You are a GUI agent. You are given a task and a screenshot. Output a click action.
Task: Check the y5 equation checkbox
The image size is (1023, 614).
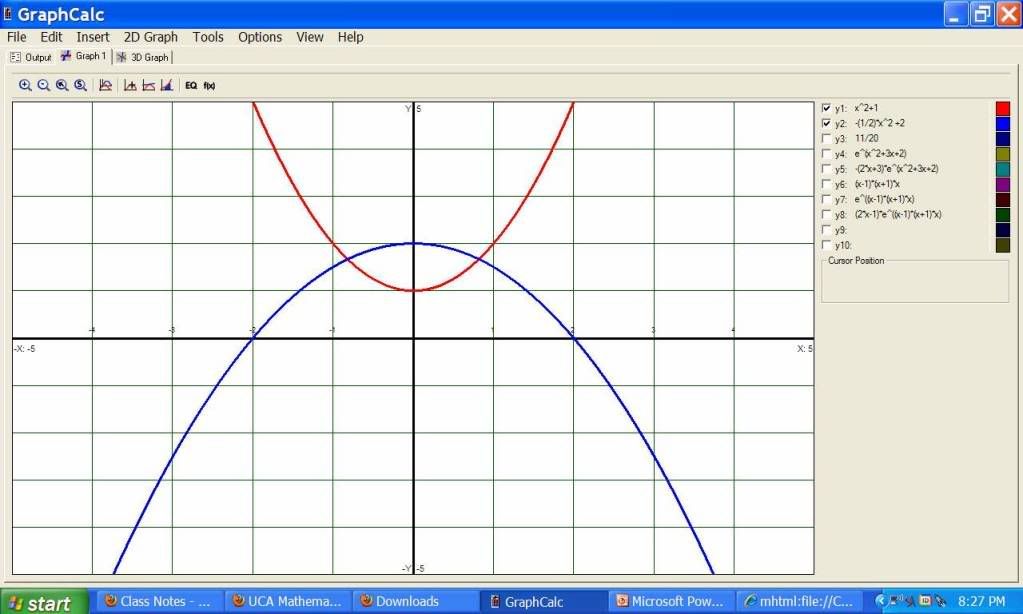(x=827, y=169)
